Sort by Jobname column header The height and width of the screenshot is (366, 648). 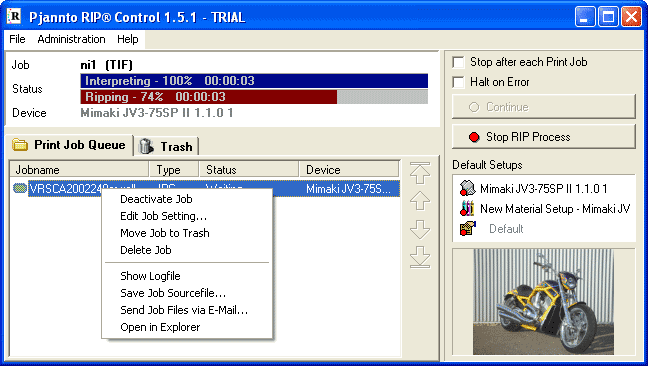79,170
